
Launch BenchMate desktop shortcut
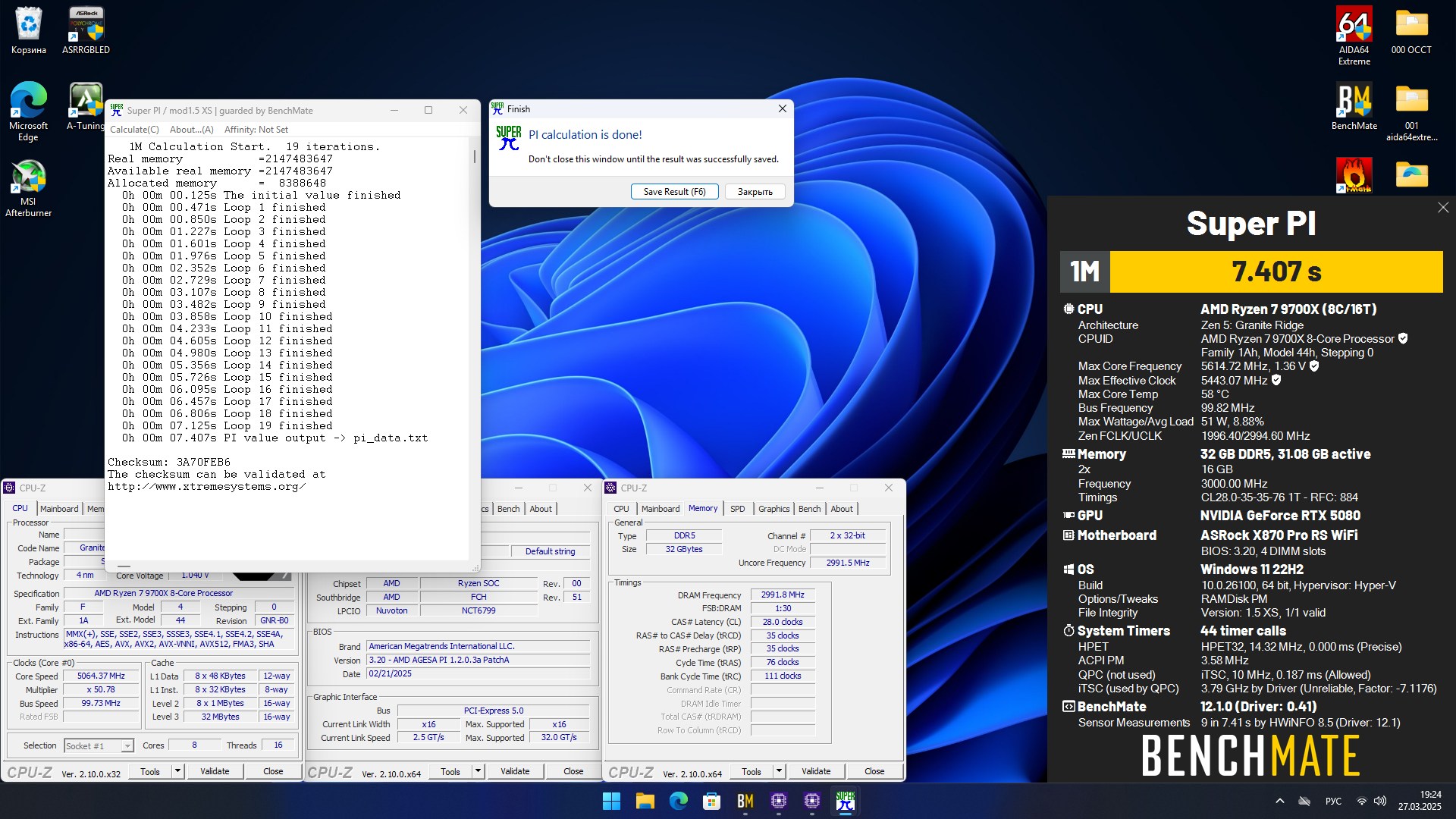pyautogui.click(x=1354, y=106)
